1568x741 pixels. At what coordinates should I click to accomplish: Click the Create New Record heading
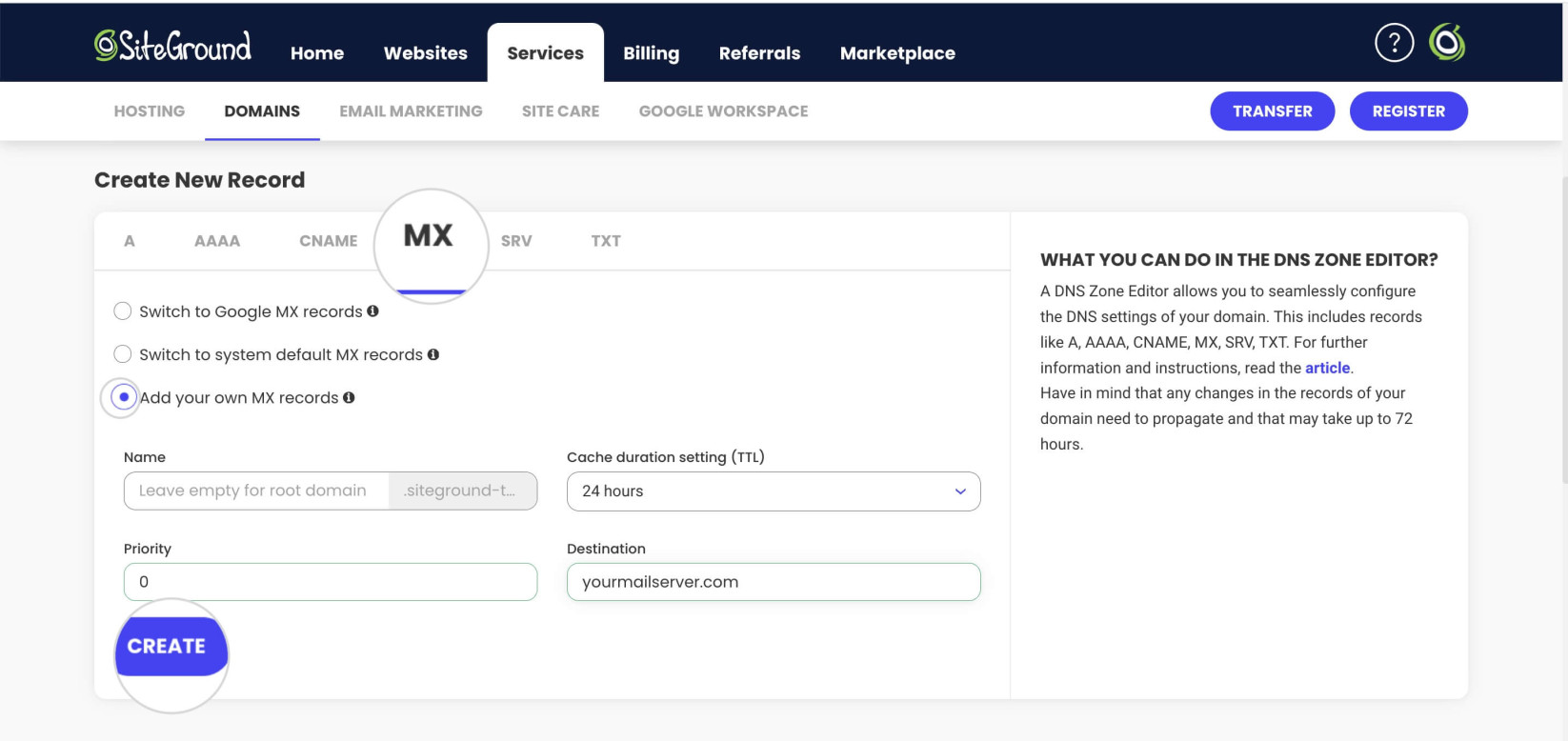tap(200, 180)
